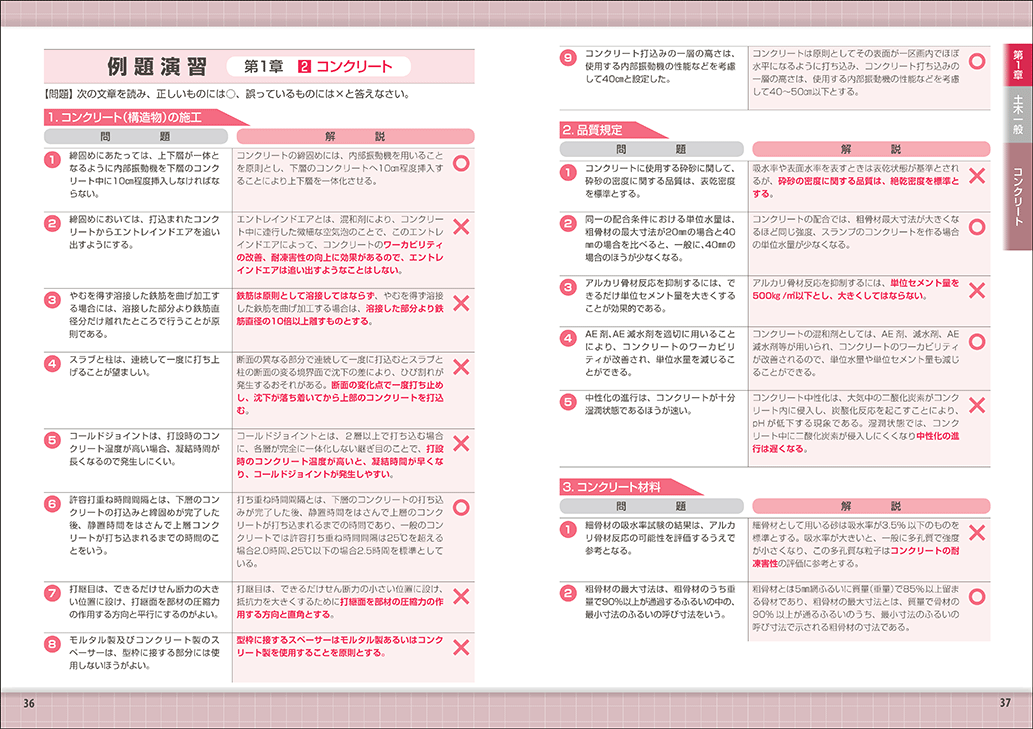This screenshot has width=1033, height=729.
Task: Click the X mark beside the 中性化は遅くなる explanation
Action: coord(977,405)
